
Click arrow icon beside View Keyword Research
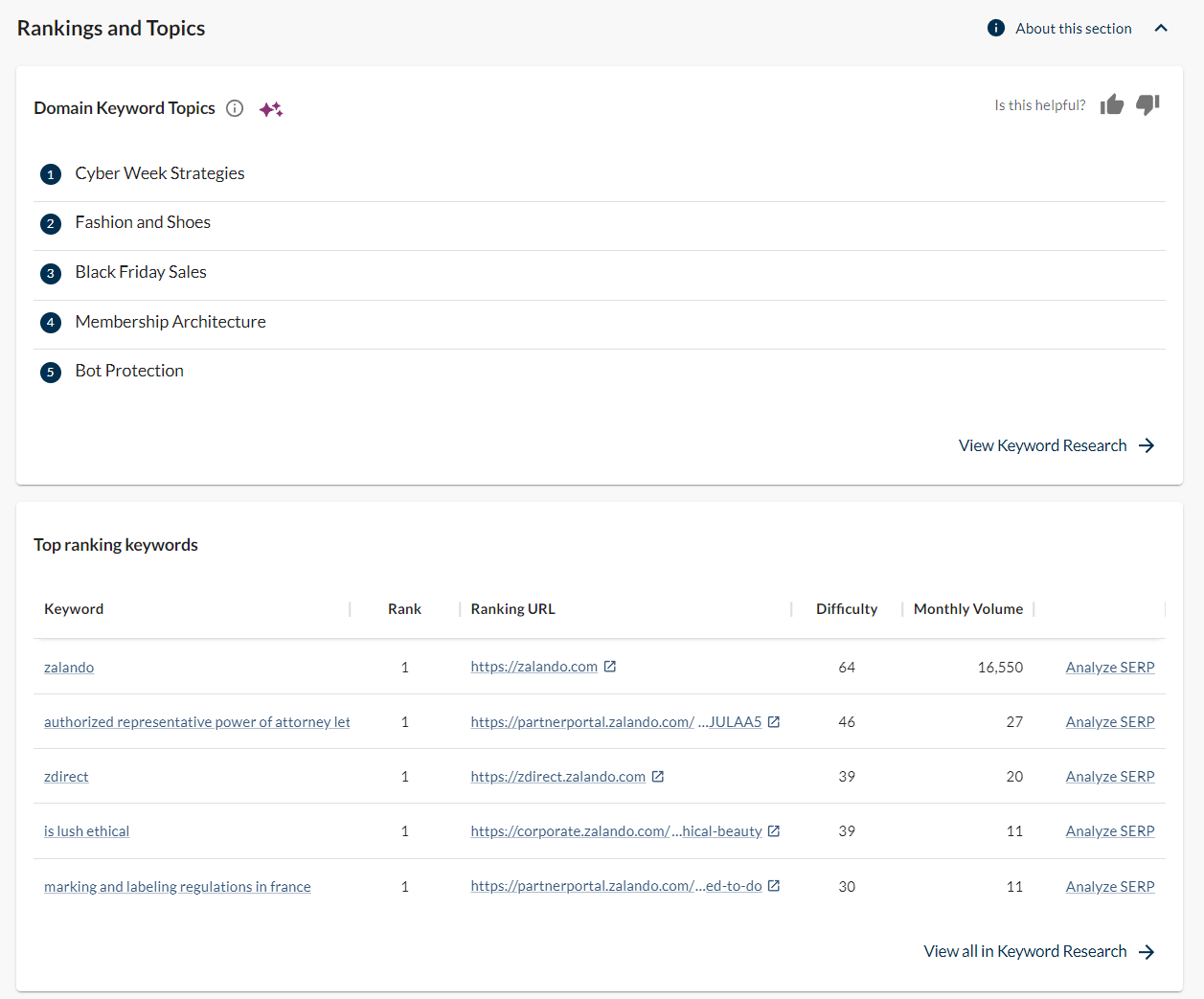(1147, 445)
